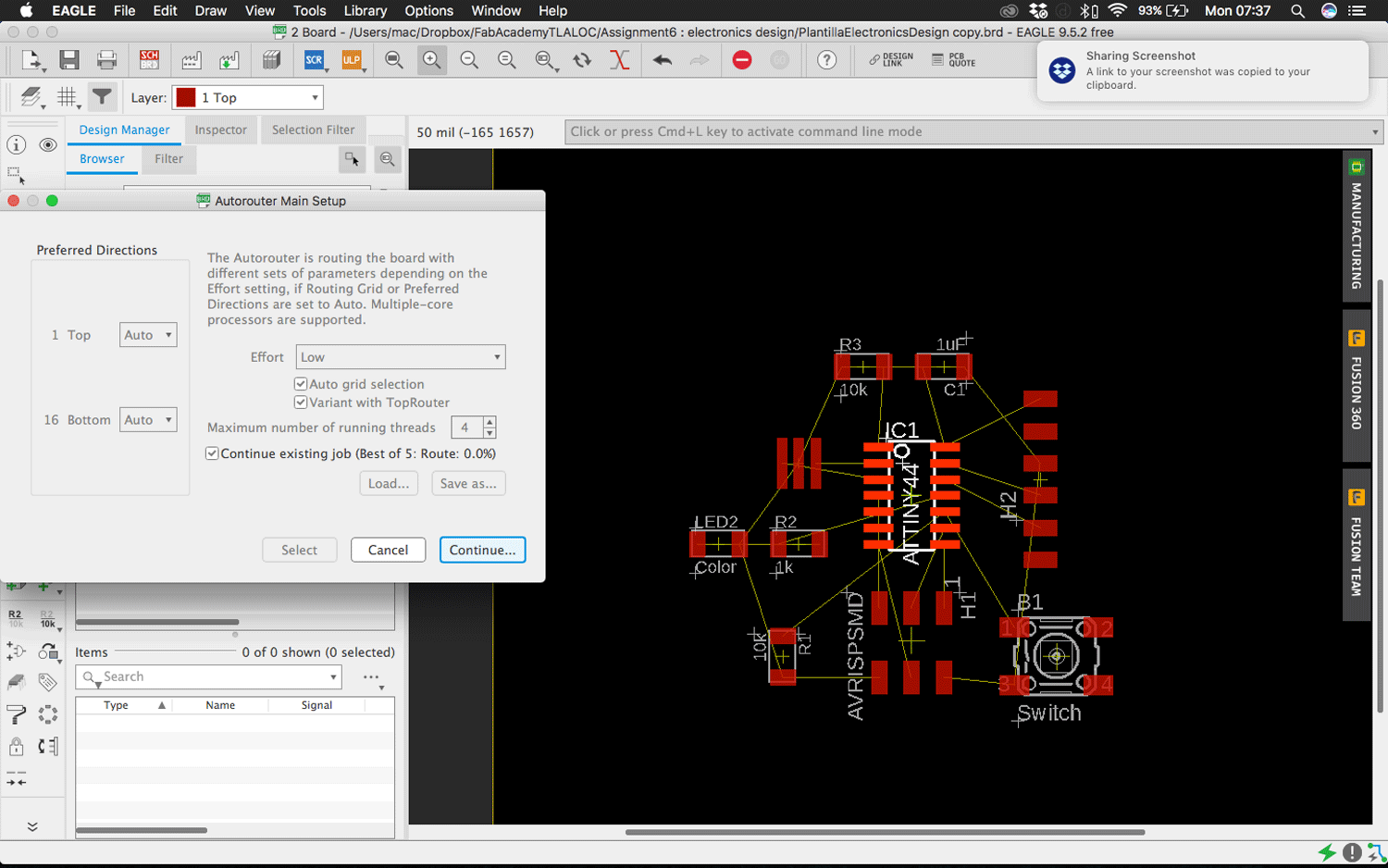
Task: Click the Design Link icon
Action: 890,60
